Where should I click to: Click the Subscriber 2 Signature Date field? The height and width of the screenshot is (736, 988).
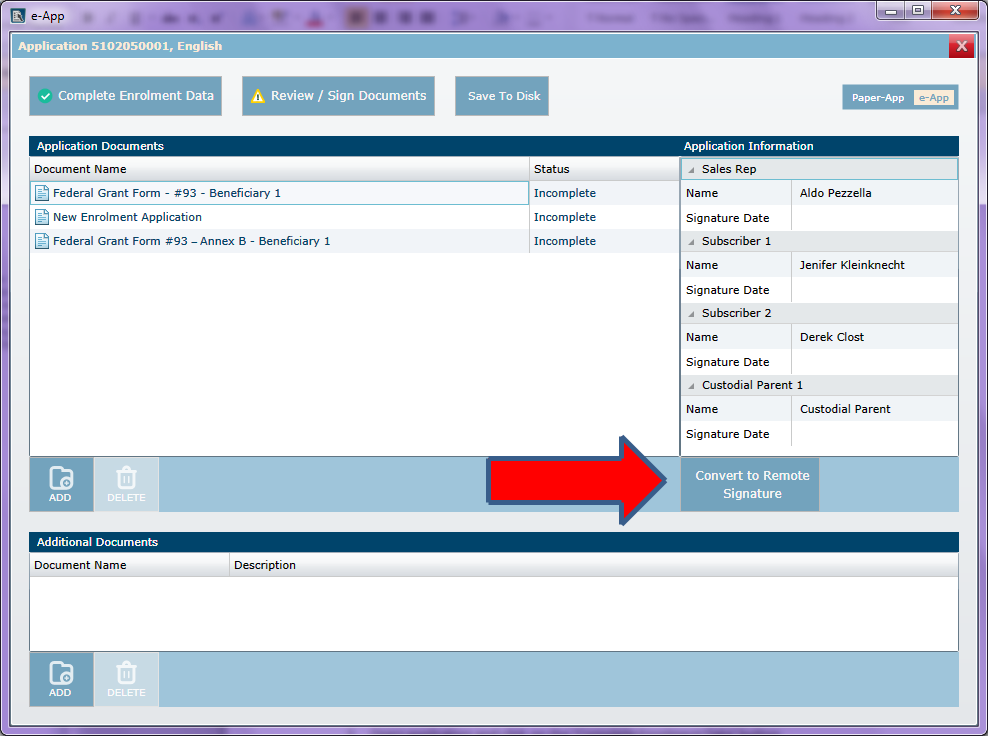(873, 362)
